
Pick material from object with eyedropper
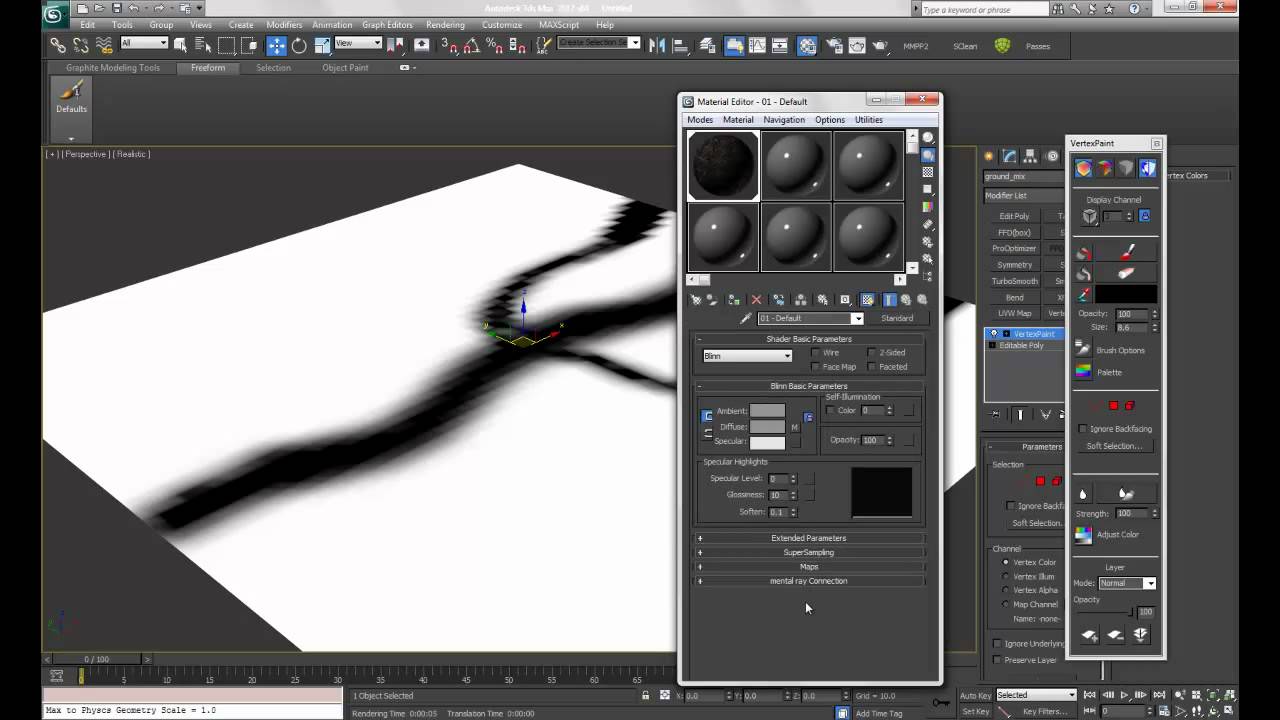click(745, 318)
